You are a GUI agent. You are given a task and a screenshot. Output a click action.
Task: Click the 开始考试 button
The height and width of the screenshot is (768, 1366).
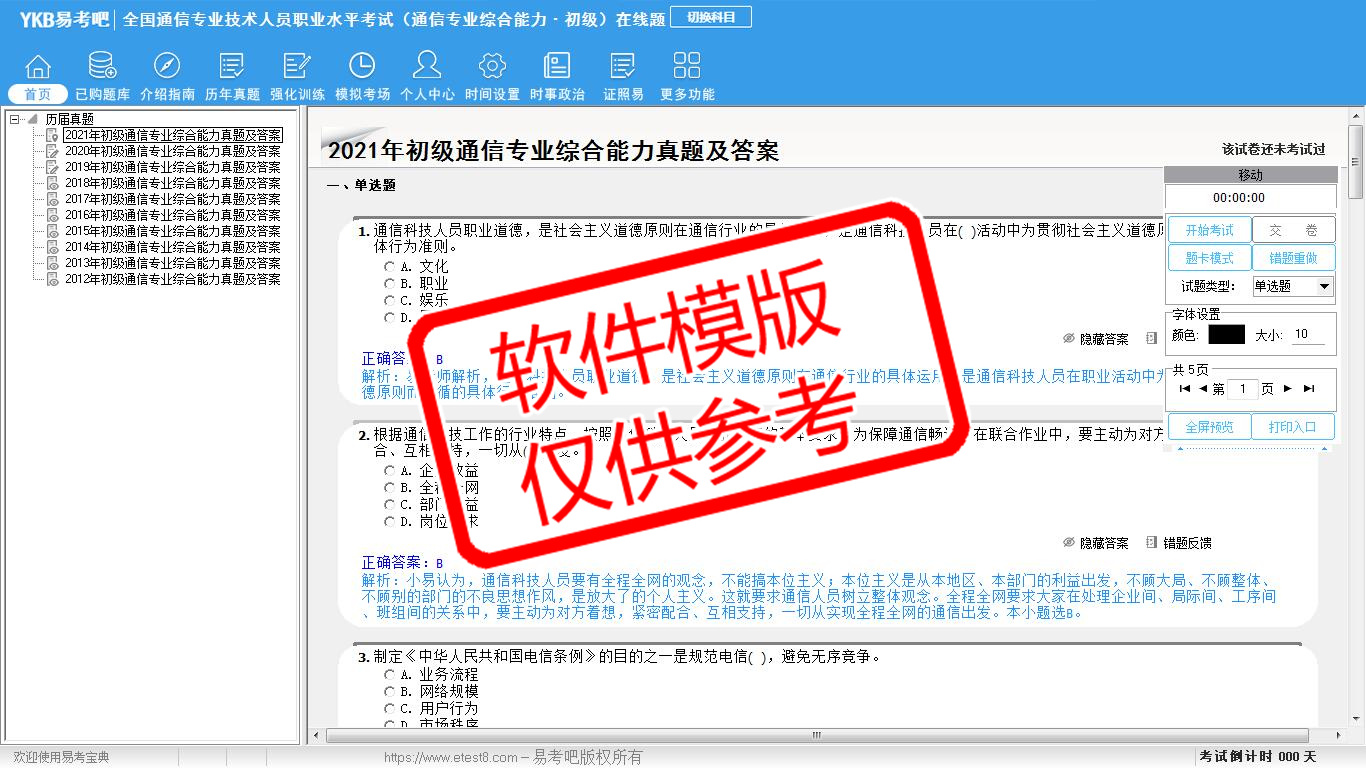coord(1209,230)
